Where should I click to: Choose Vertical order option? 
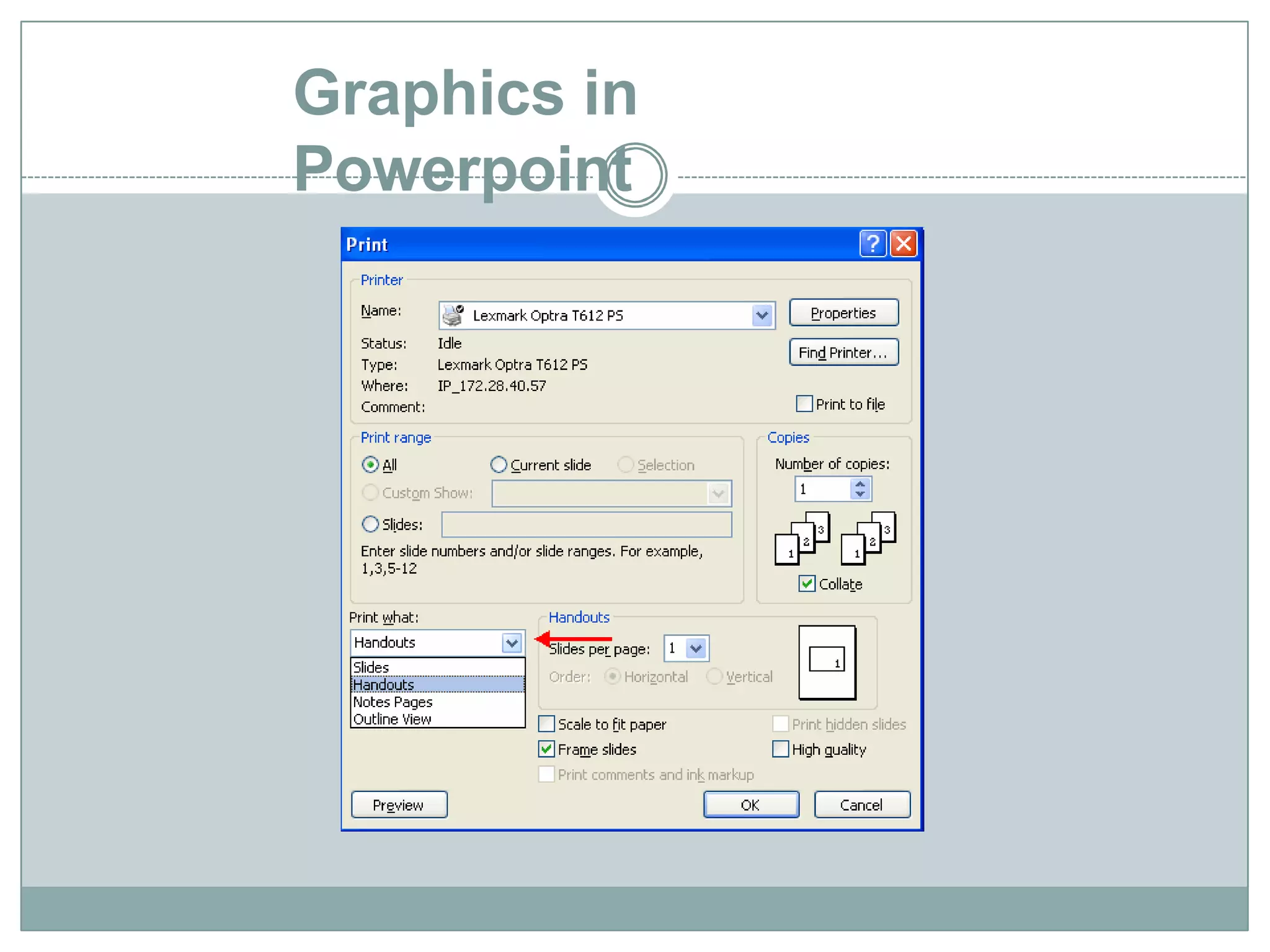click(714, 676)
